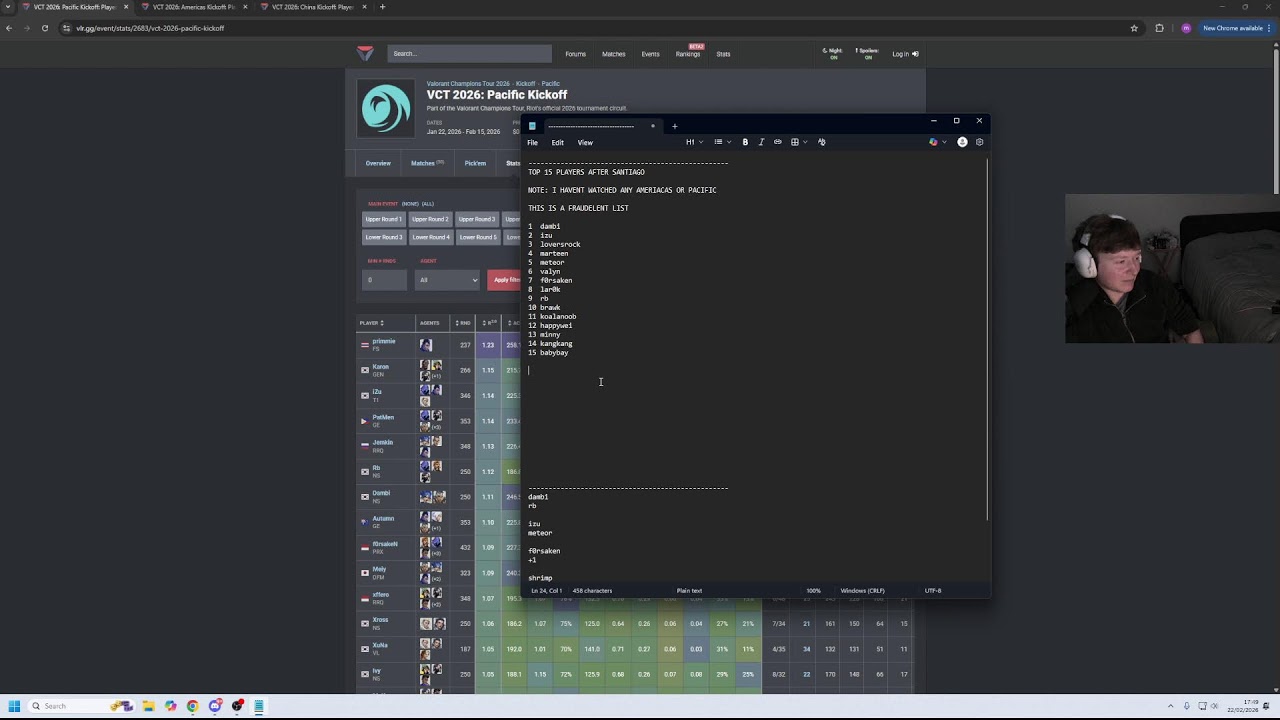The height and width of the screenshot is (720, 1280).
Task: Open Notepad's File menu
Action: [533, 142]
